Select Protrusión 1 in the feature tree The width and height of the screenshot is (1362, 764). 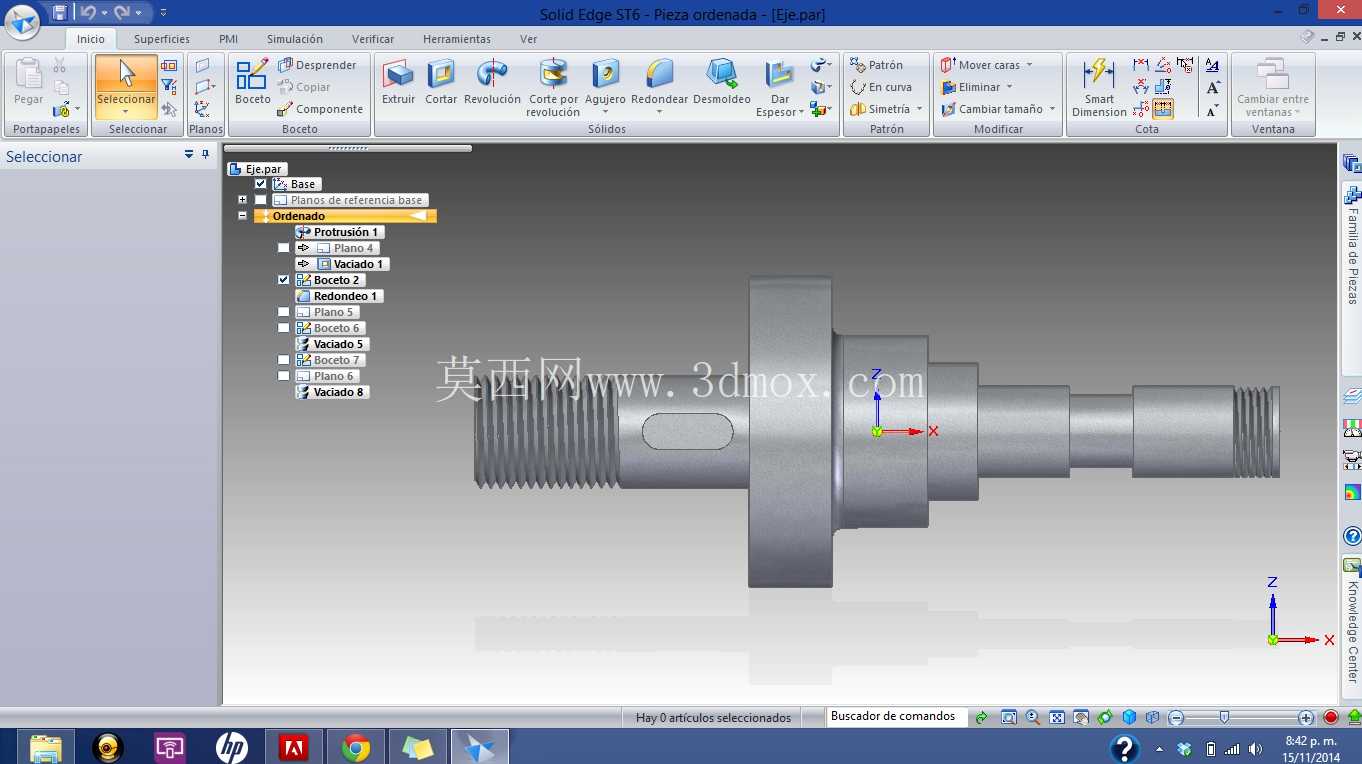click(338, 232)
